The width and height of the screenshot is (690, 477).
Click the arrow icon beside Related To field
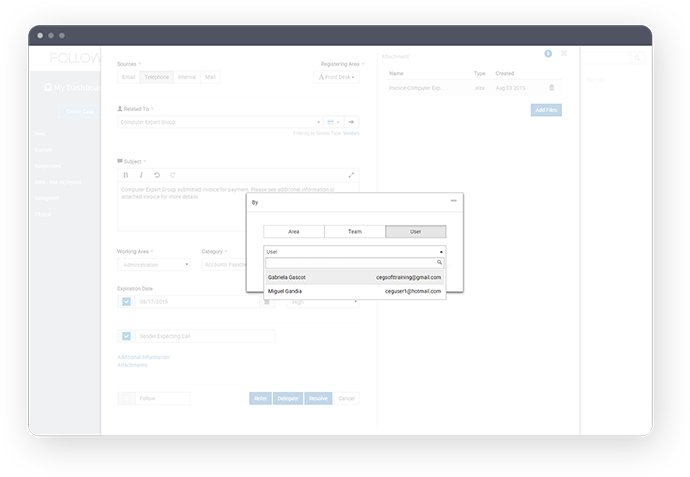click(351, 122)
